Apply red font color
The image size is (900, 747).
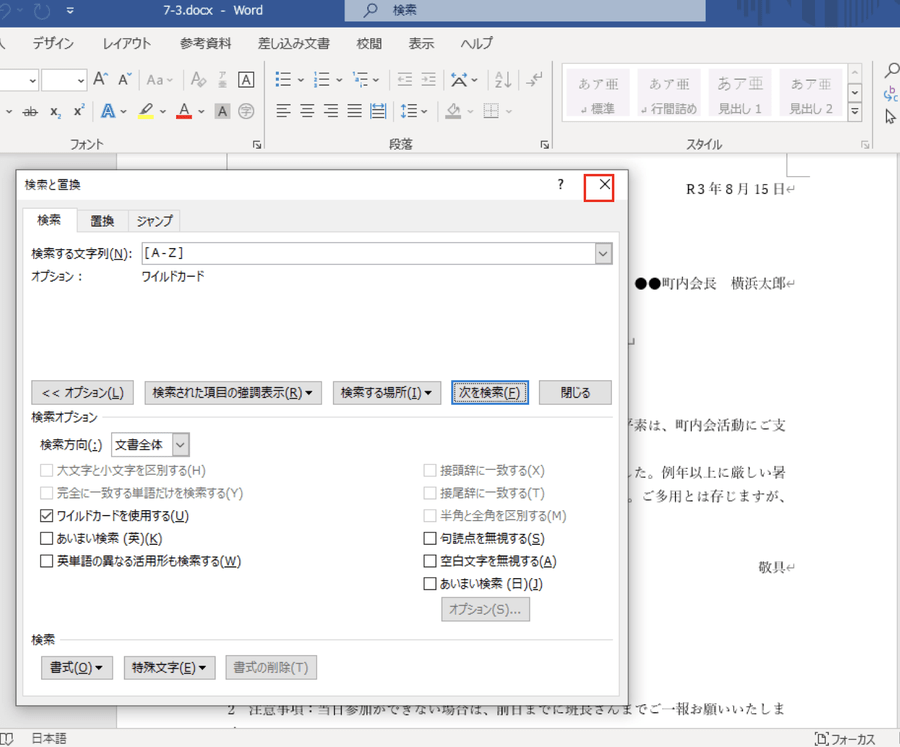(x=184, y=111)
